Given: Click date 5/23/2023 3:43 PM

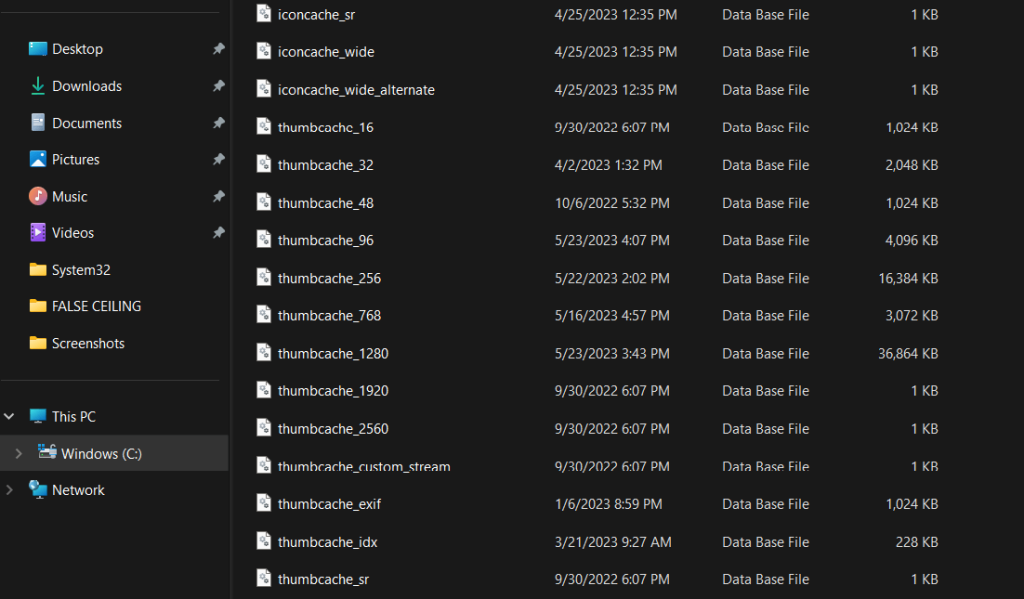Looking at the screenshot, I should [x=612, y=353].
